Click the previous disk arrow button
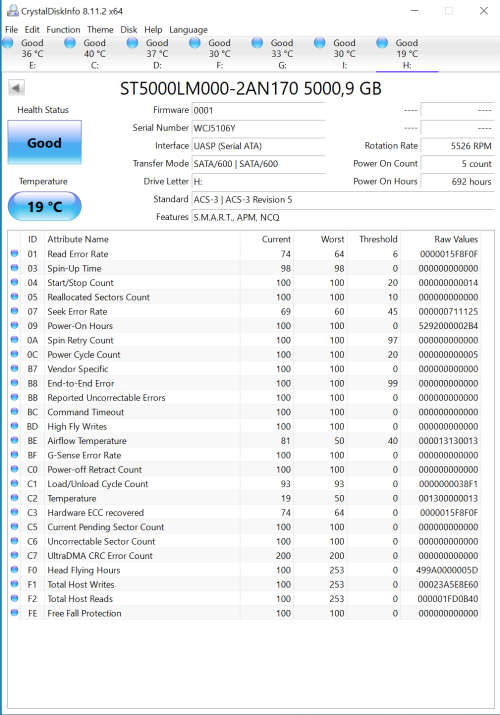The height and width of the screenshot is (715, 500). click(16, 88)
